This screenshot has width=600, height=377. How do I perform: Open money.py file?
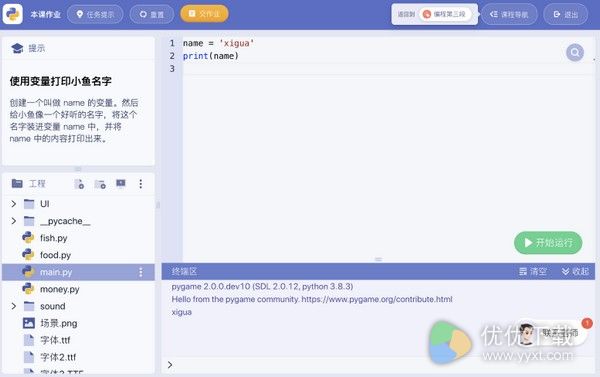[78, 289]
